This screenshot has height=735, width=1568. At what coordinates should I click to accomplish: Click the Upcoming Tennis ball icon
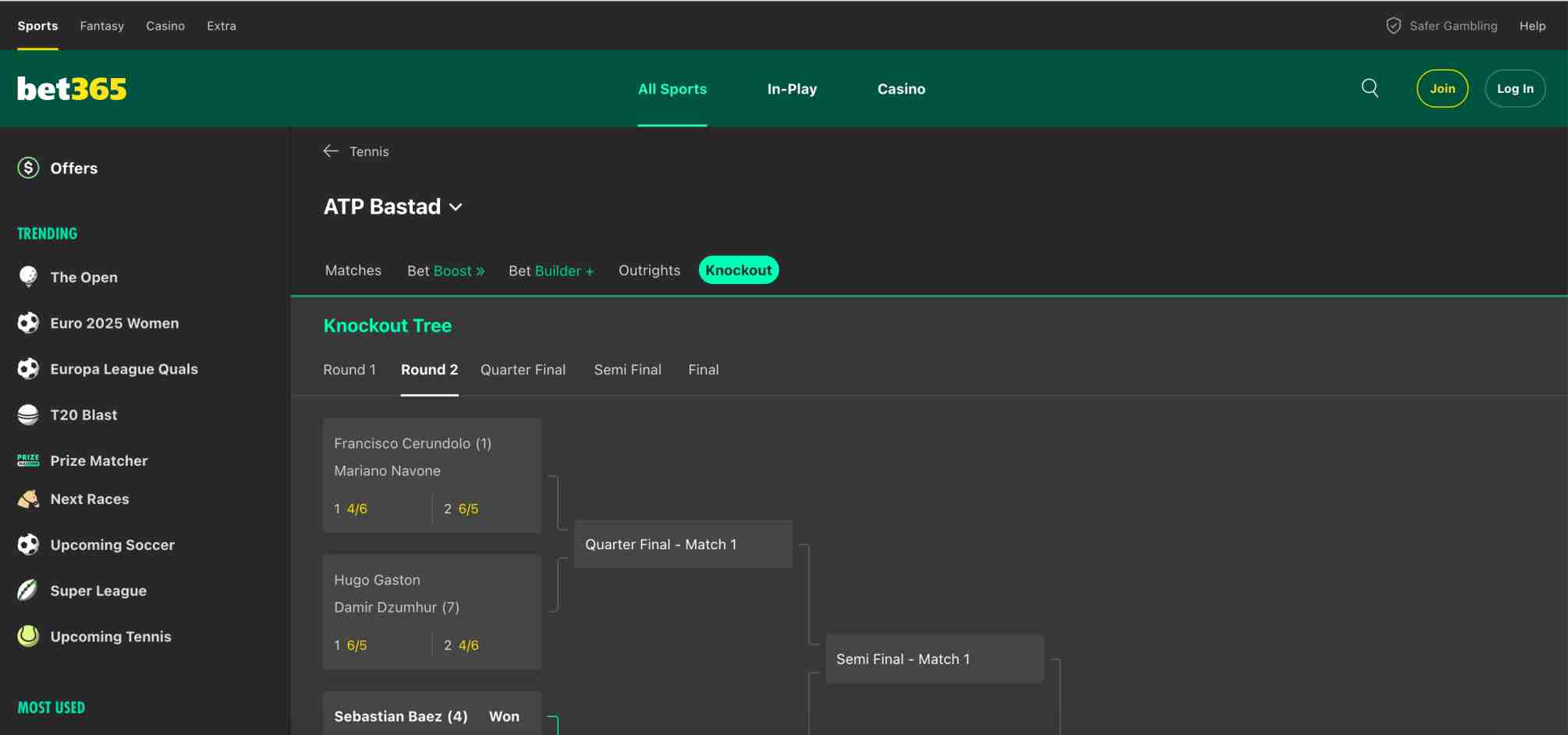(28, 637)
